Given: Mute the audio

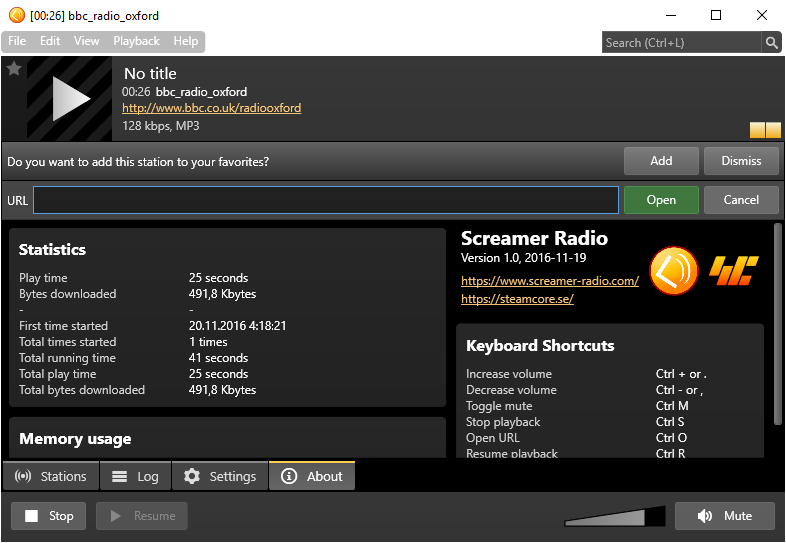Looking at the screenshot, I should tap(724, 516).
